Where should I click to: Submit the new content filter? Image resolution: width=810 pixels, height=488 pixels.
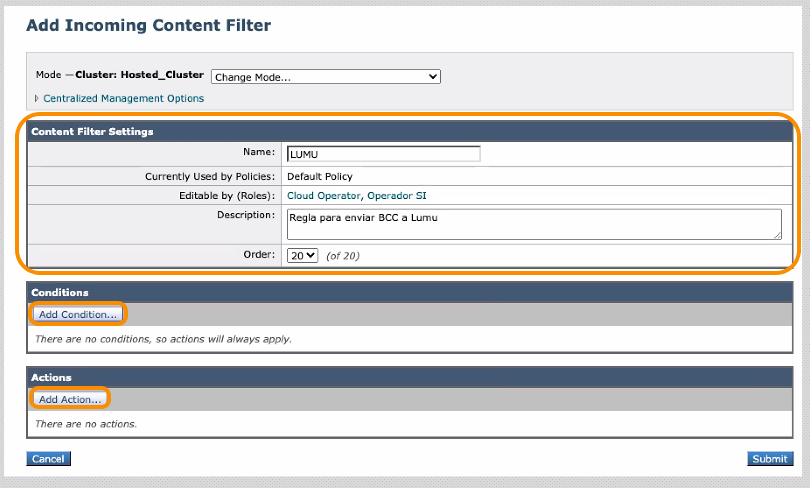tap(769, 459)
